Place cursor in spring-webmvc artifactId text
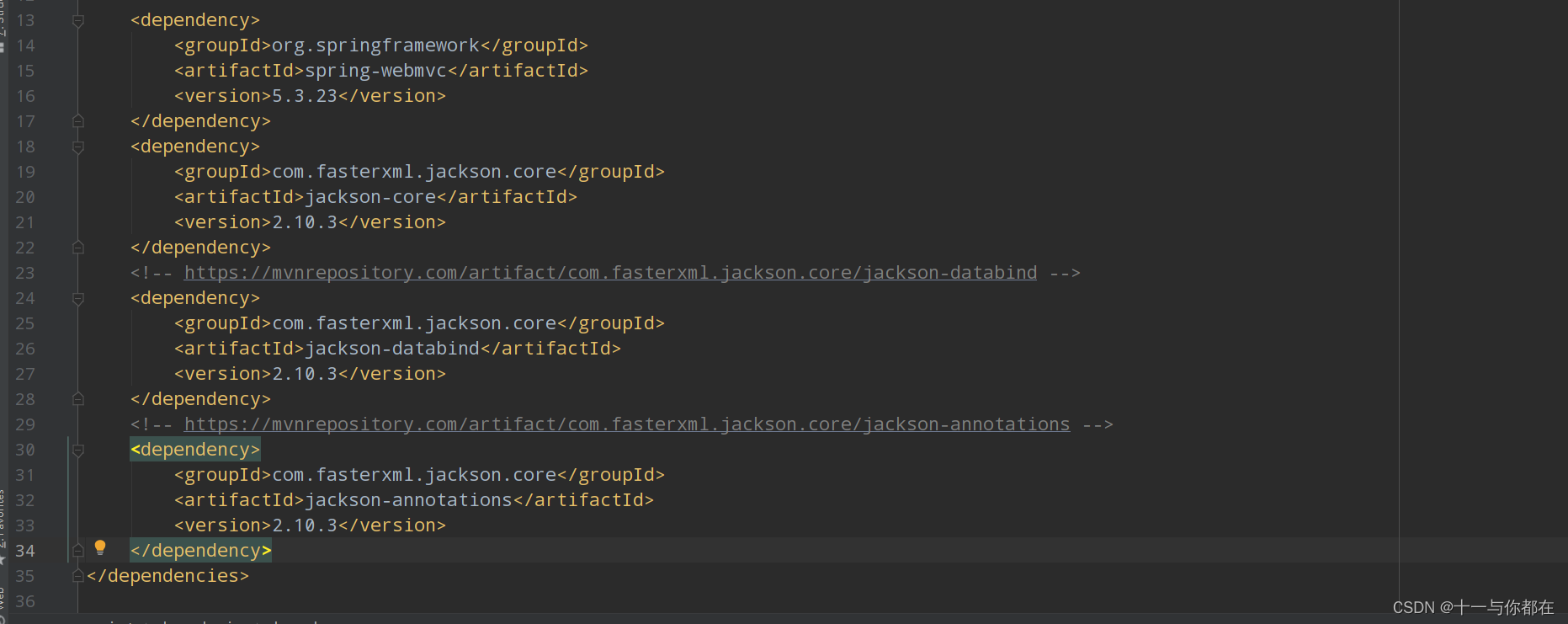The image size is (1568, 624). click(x=375, y=71)
